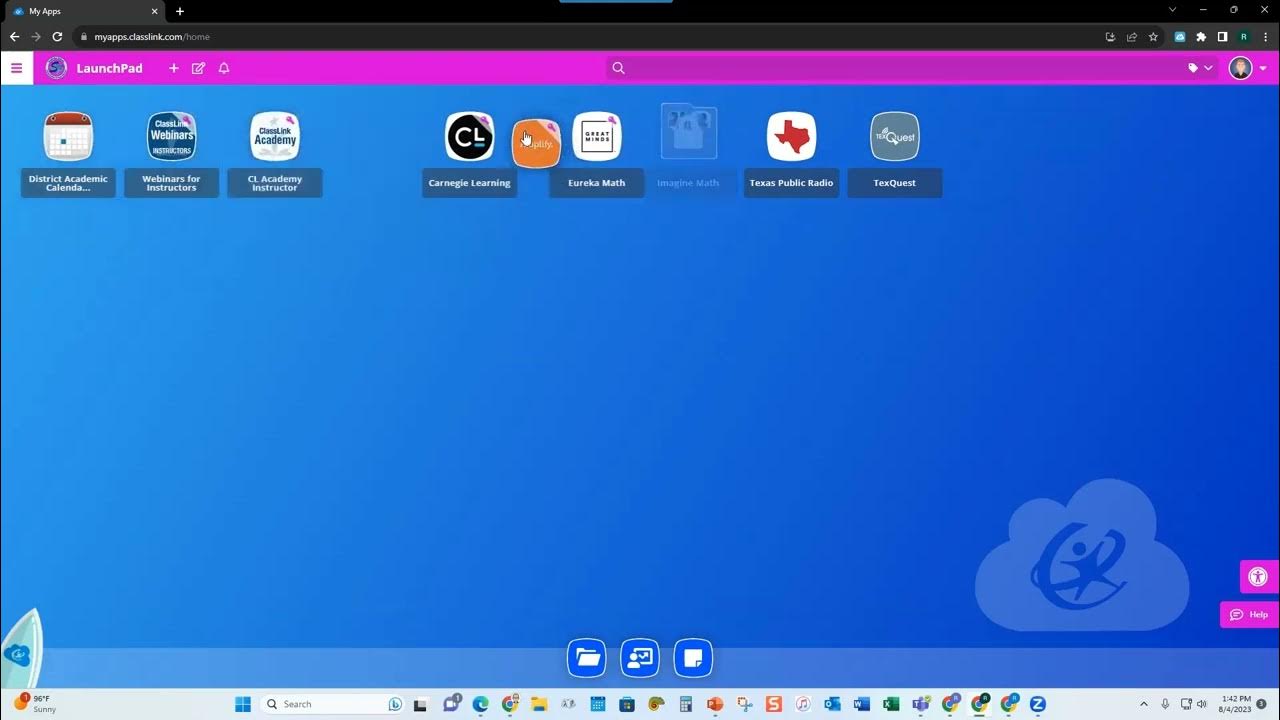Click the "Carnegie Learning" label
Screen dimensions: 1280x720
pos(469,183)
